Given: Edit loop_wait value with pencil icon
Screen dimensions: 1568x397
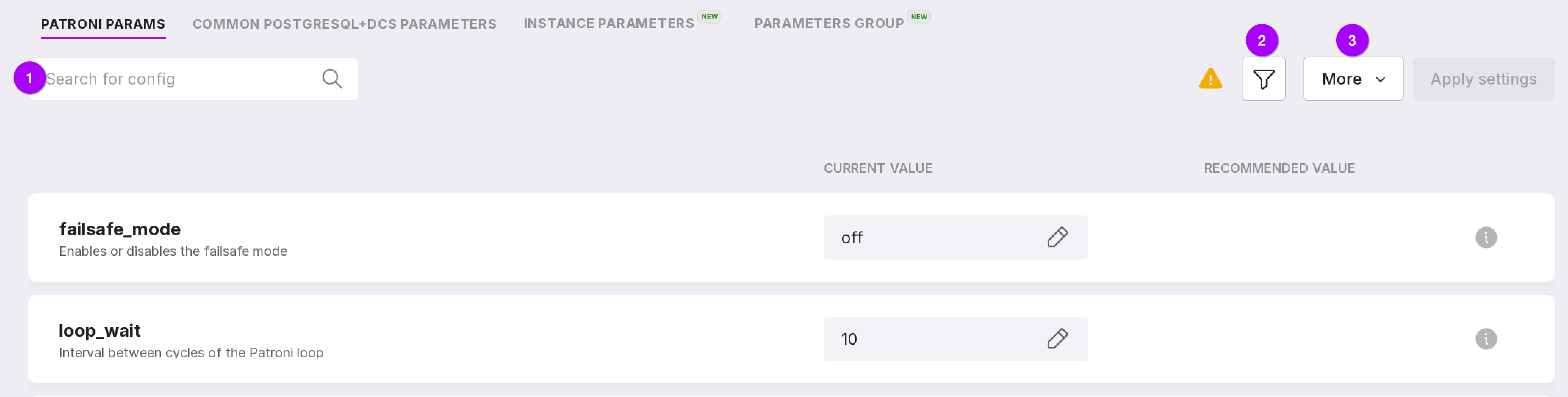Looking at the screenshot, I should click(1057, 339).
